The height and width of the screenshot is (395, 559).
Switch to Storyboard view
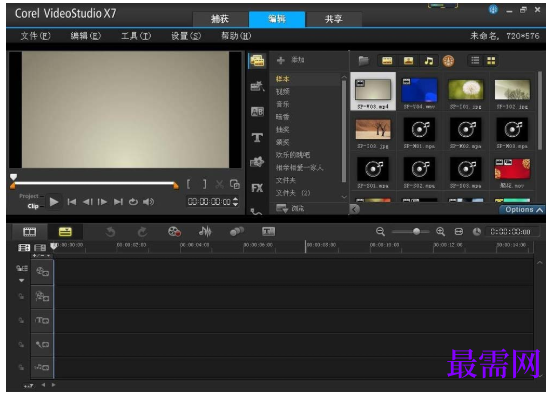tap(30, 232)
